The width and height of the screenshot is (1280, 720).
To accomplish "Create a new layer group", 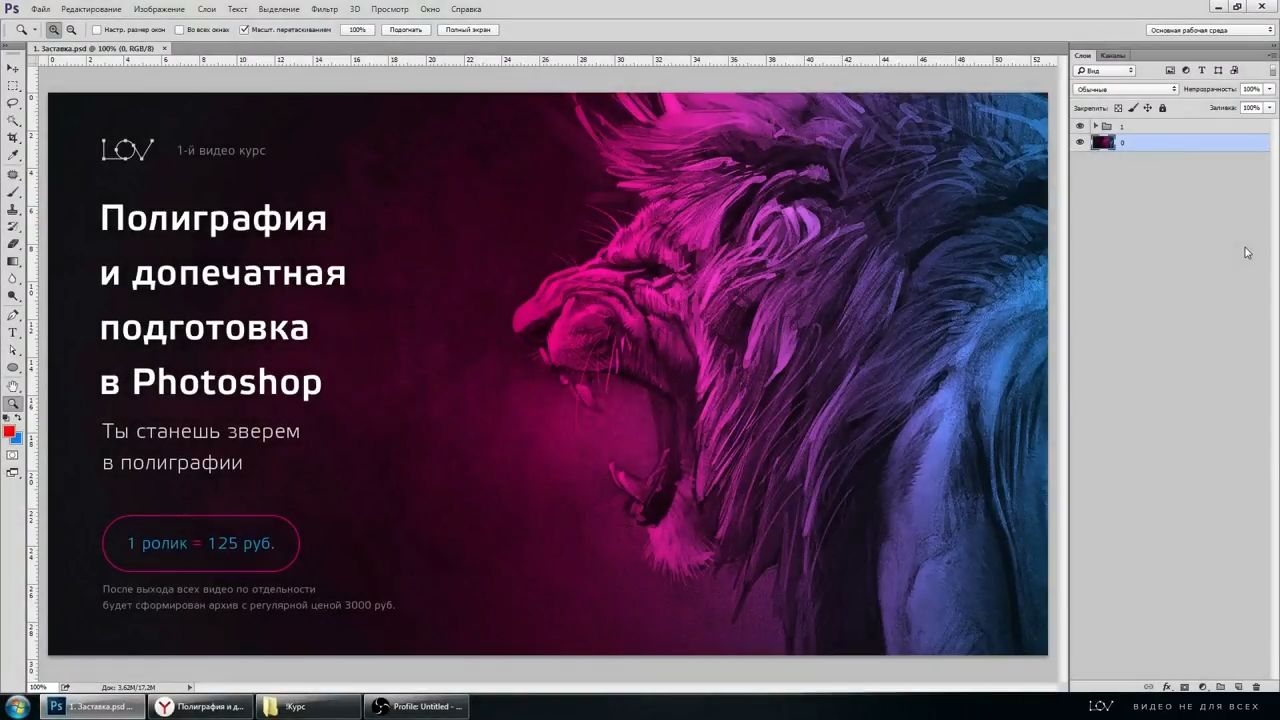I will [1221, 687].
